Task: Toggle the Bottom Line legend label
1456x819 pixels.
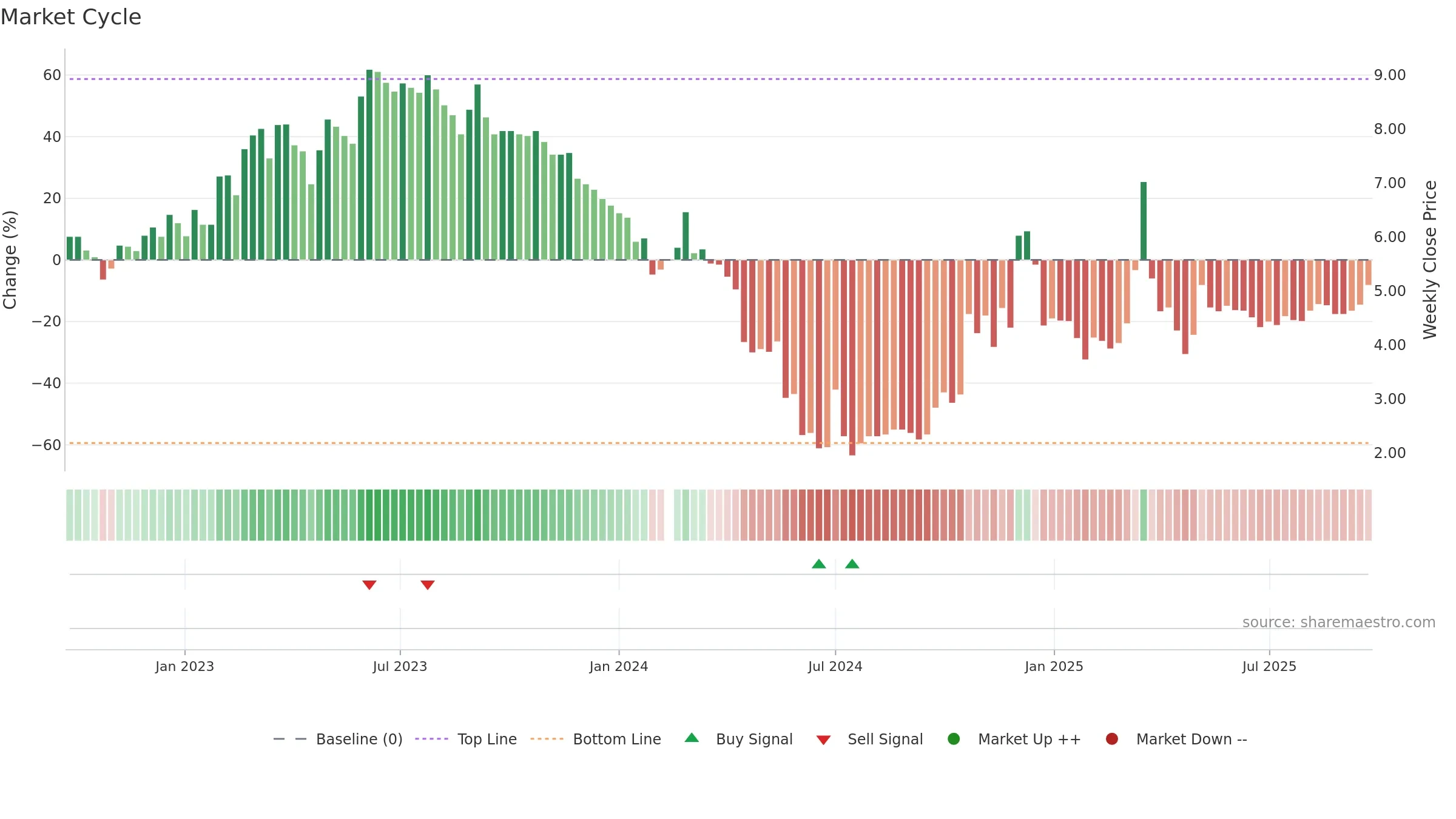Action: click(617, 740)
